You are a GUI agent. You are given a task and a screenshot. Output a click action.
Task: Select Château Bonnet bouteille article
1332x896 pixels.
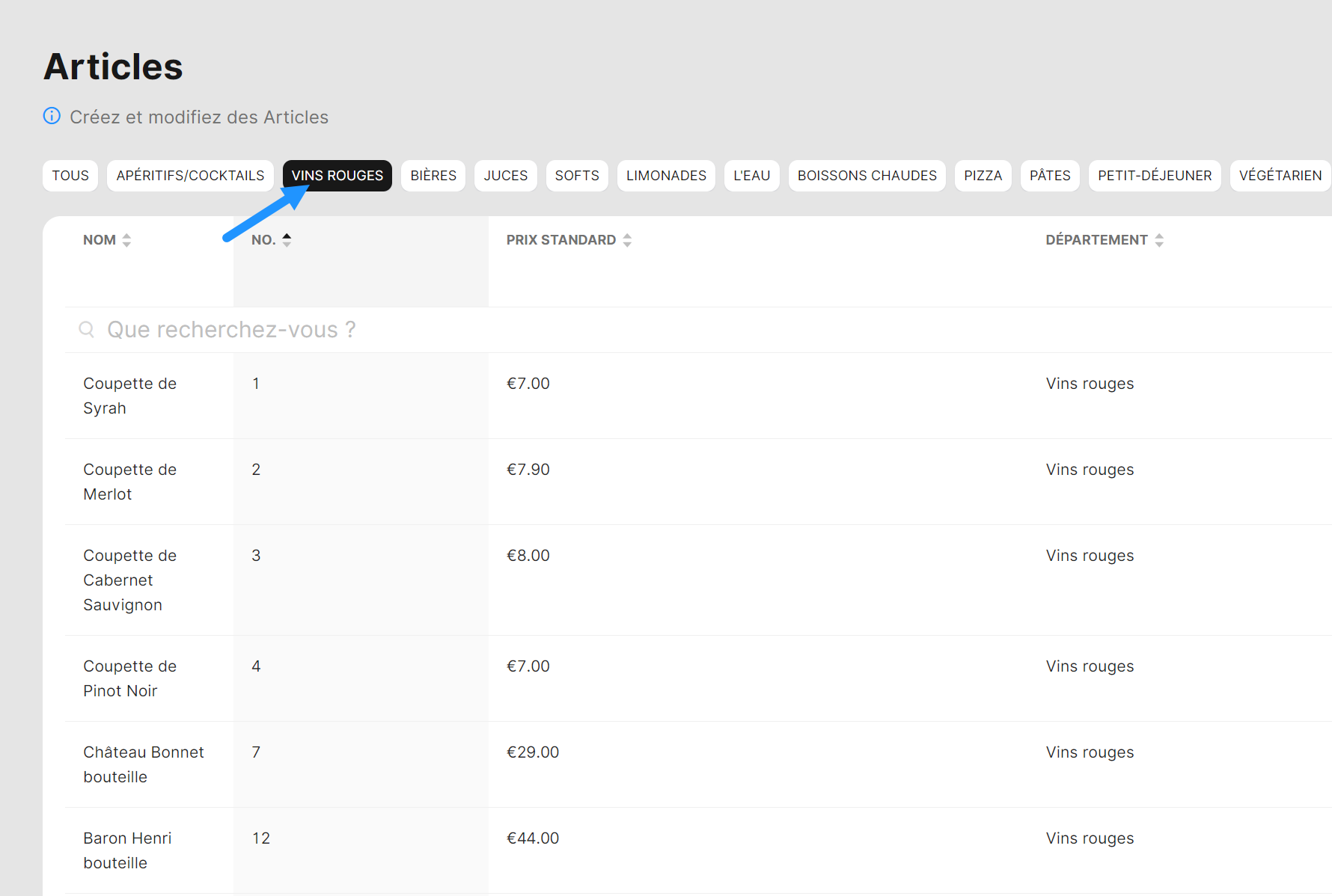coord(143,764)
